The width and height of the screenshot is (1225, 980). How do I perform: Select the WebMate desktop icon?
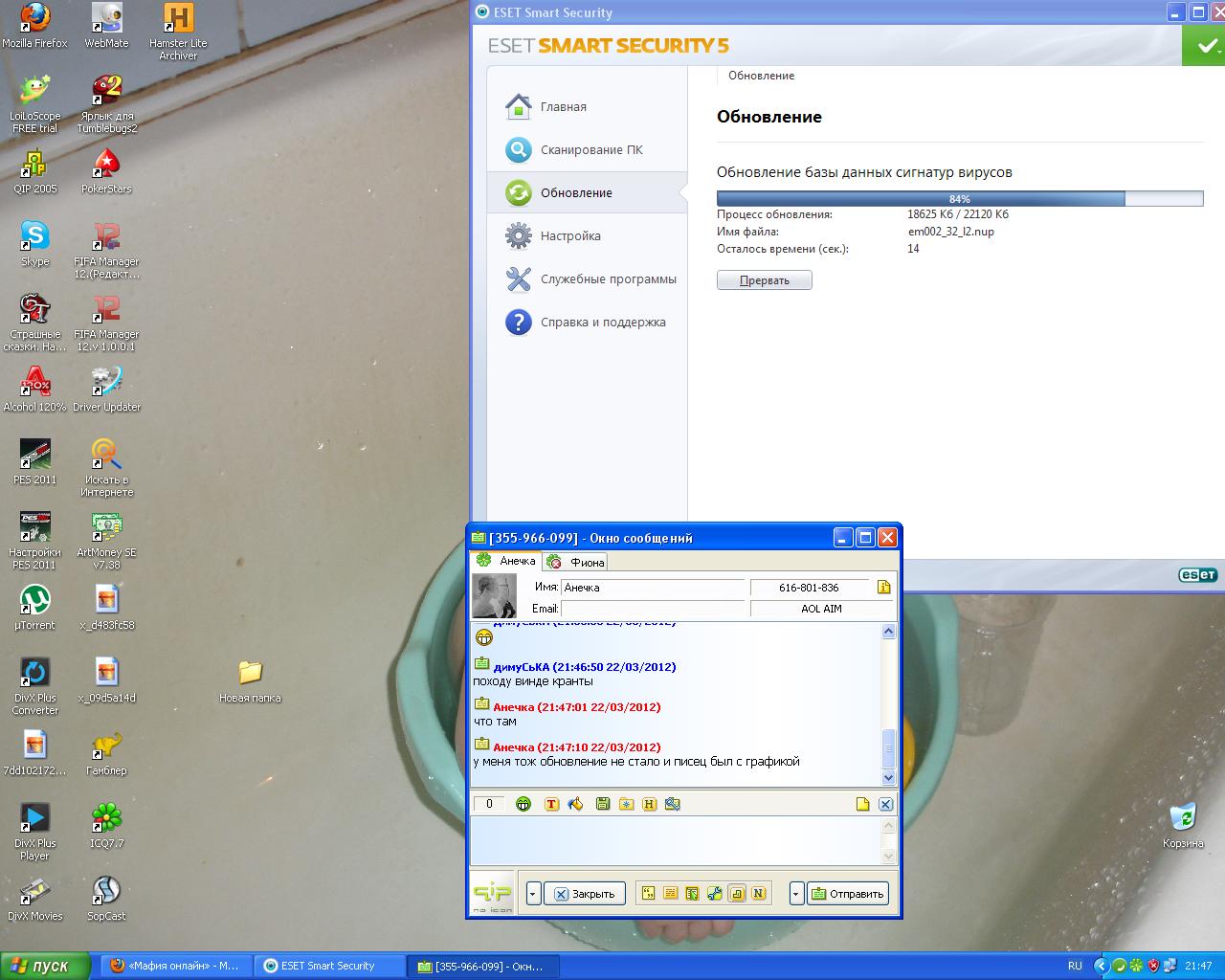[x=106, y=26]
